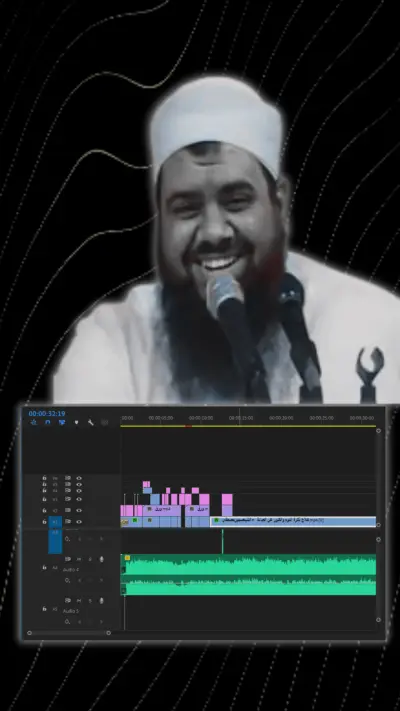This screenshot has width=400, height=711.
Task: Hide track V3 with its eye icon
Action: [x=79, y=499]
